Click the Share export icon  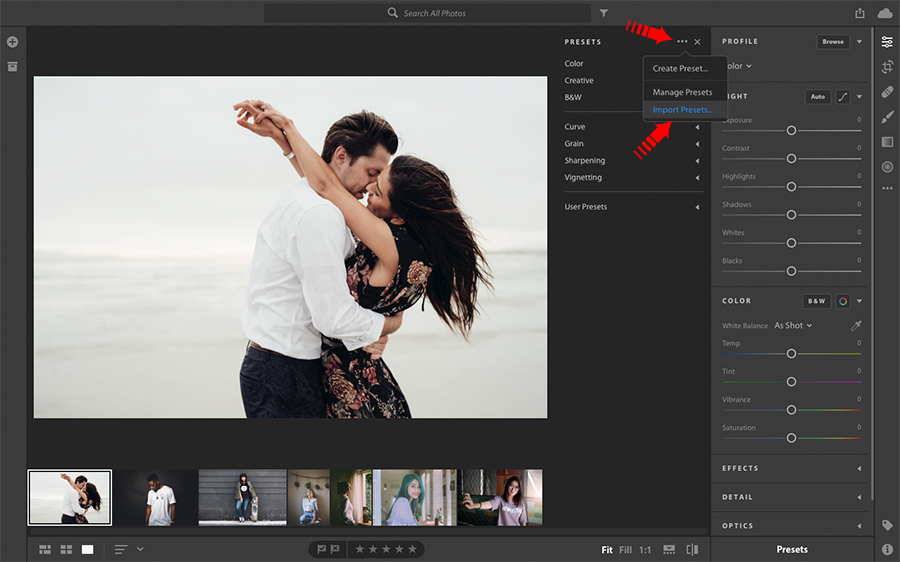(860, 13)
